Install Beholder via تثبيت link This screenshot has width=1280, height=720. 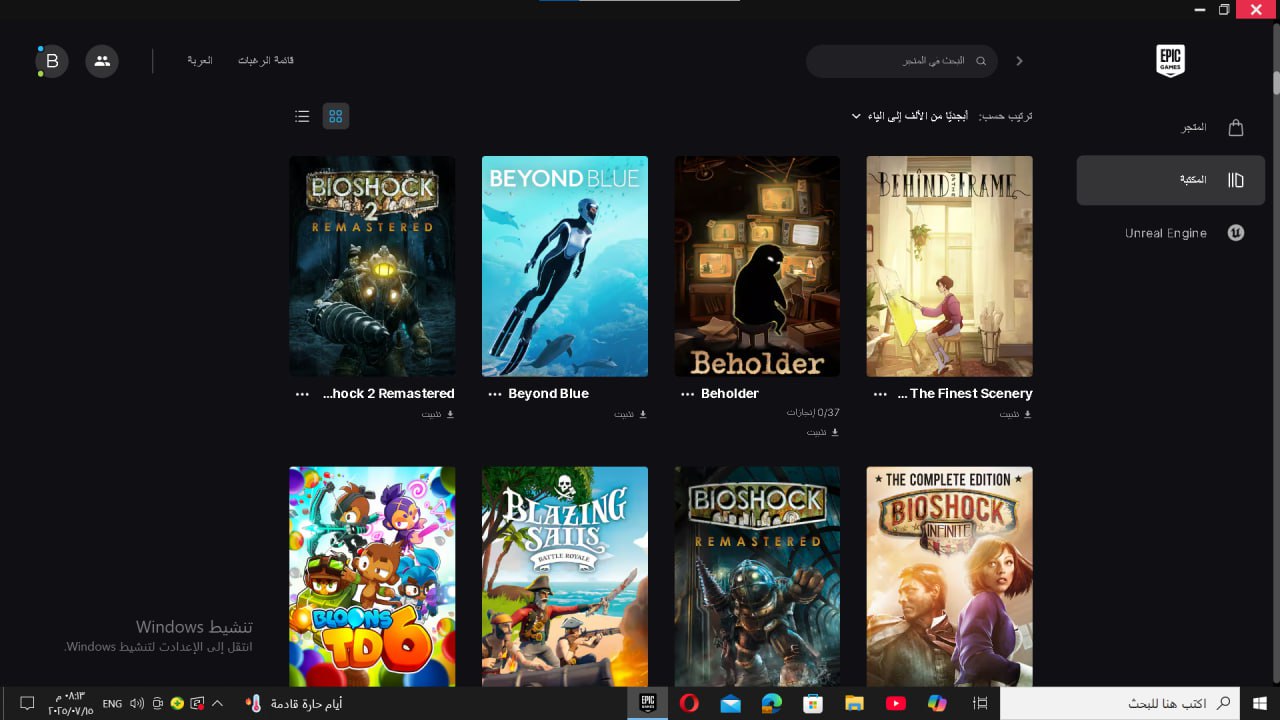point(823,432)
